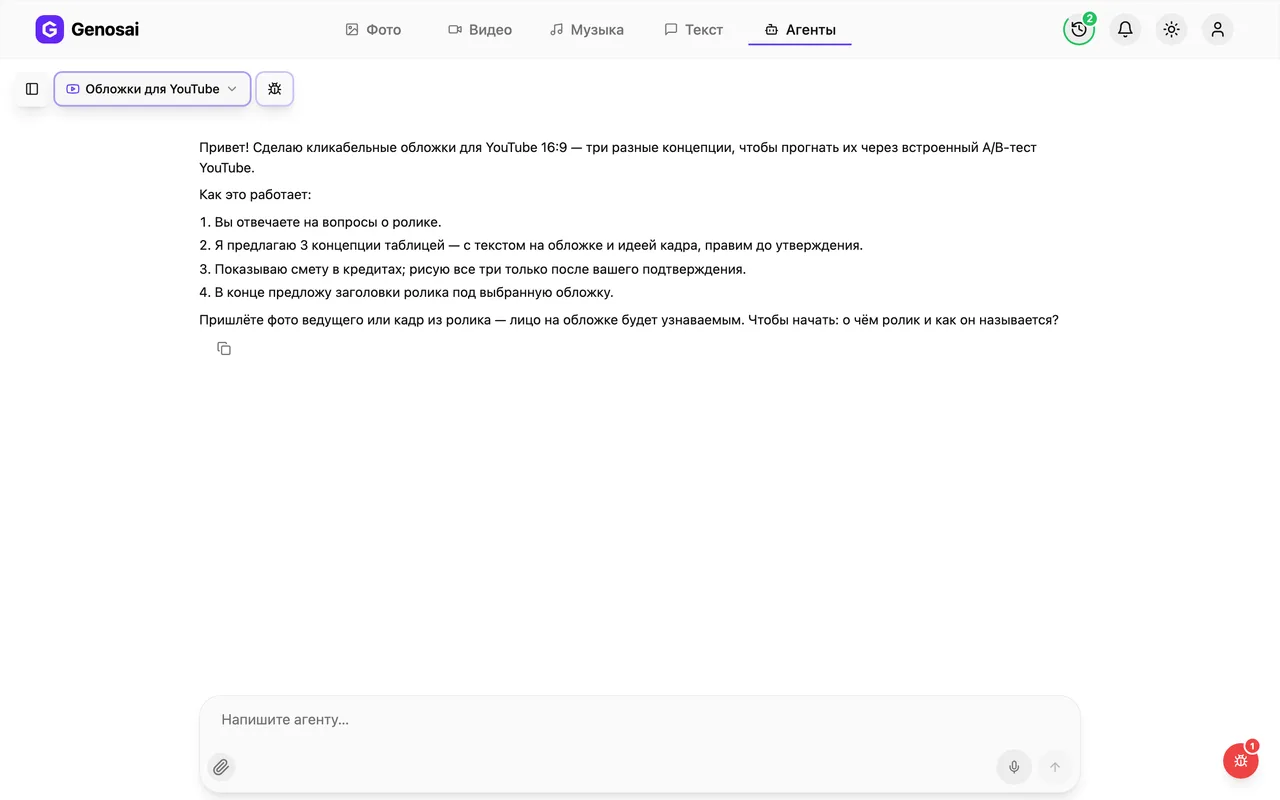The height and width of the screenshot is (800, 1280).
Task: Go to the Текст tab
Action: point(694,30)
